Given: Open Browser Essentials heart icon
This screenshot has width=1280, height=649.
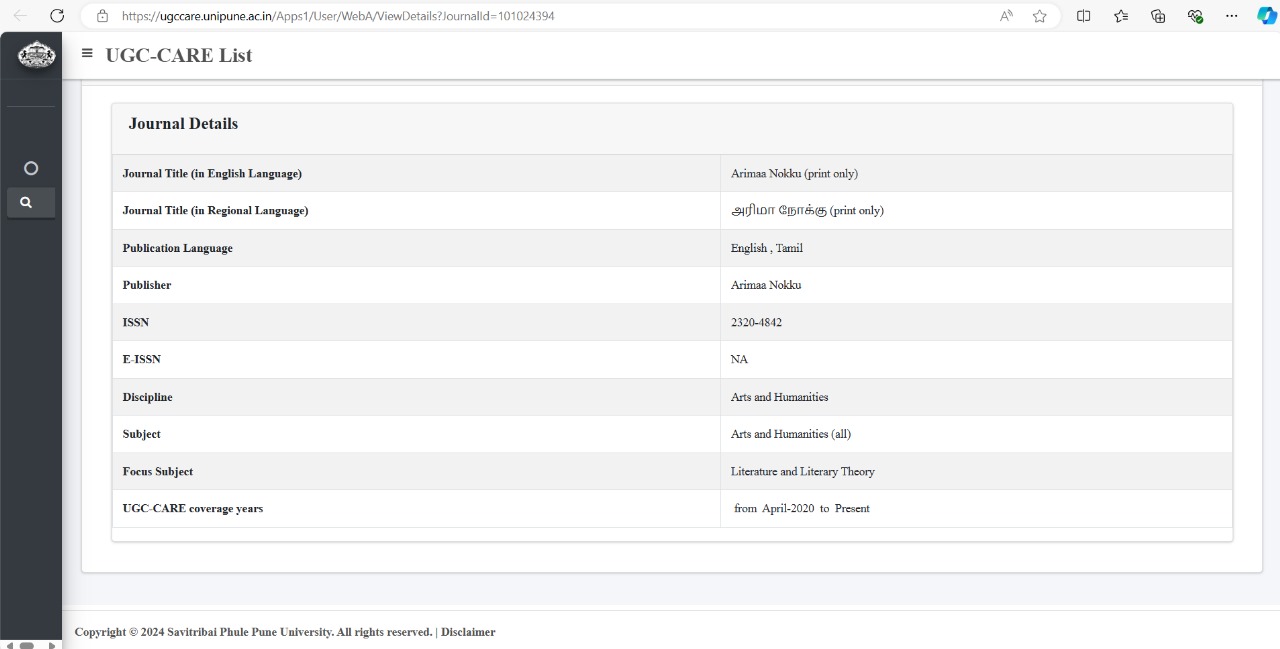Looking at the screenshot, I should pos(1195,16).
